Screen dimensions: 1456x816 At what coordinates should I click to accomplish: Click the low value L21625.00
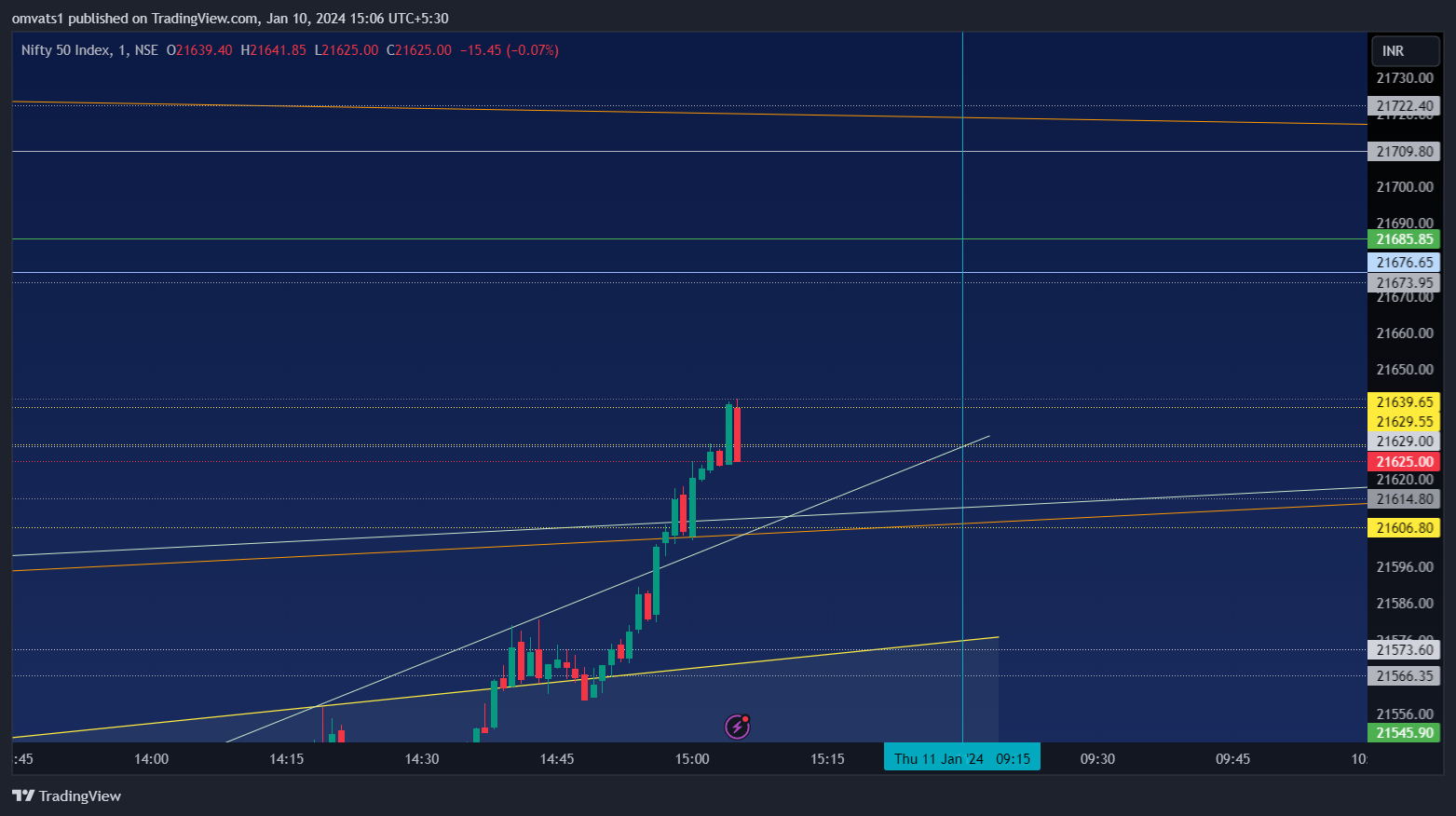pos(347,50)
